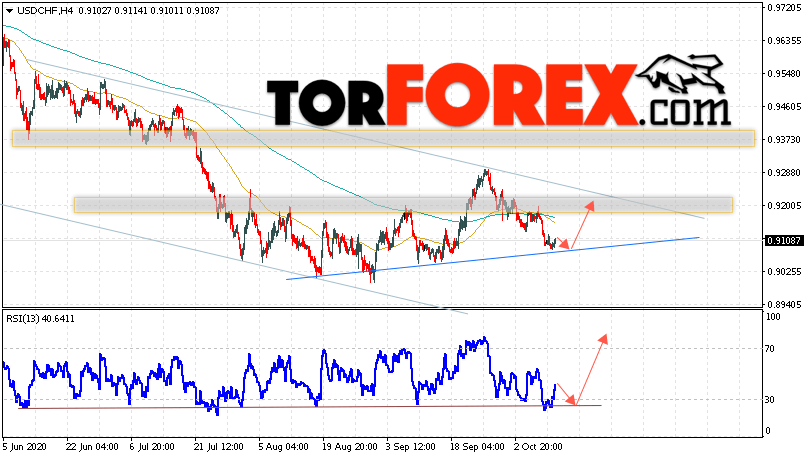Screen dimensions: 808x458
Task: Select the time axis label 22 Jun 04:00
Action: 92,446
